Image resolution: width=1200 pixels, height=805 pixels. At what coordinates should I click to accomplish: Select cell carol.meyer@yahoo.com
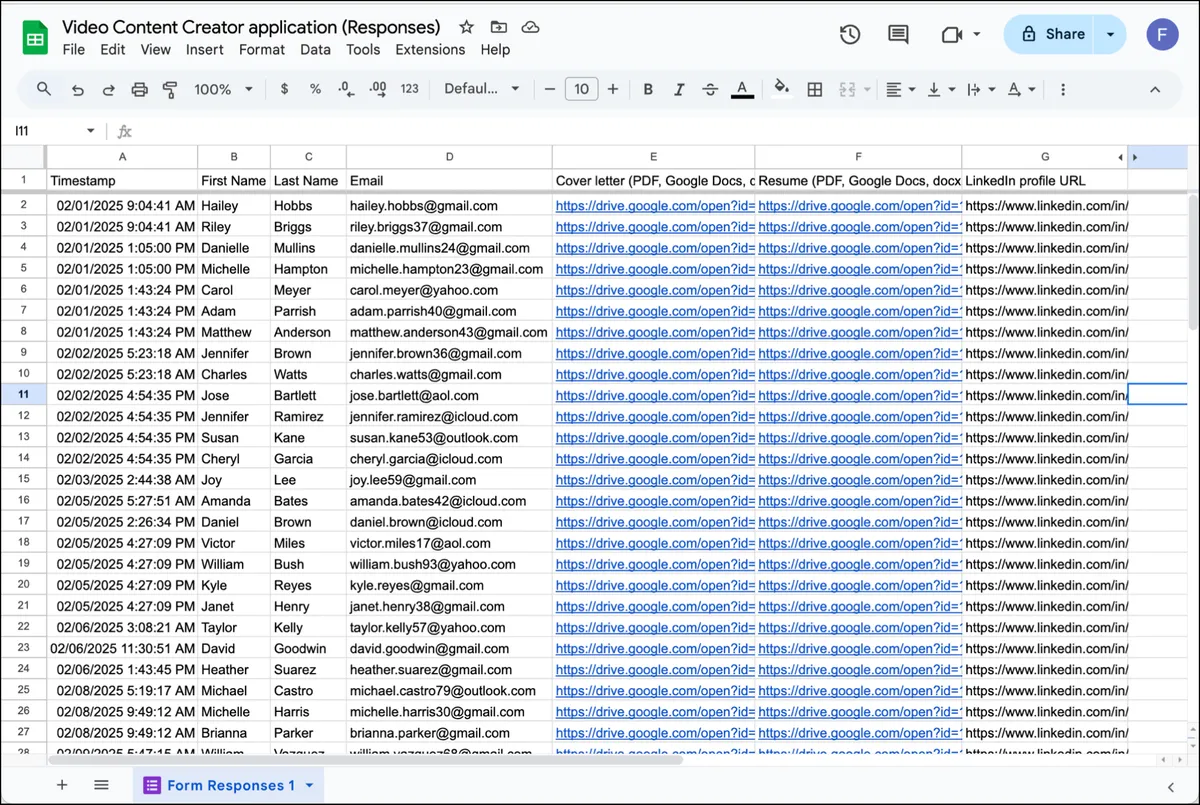(x=449, y=290)
